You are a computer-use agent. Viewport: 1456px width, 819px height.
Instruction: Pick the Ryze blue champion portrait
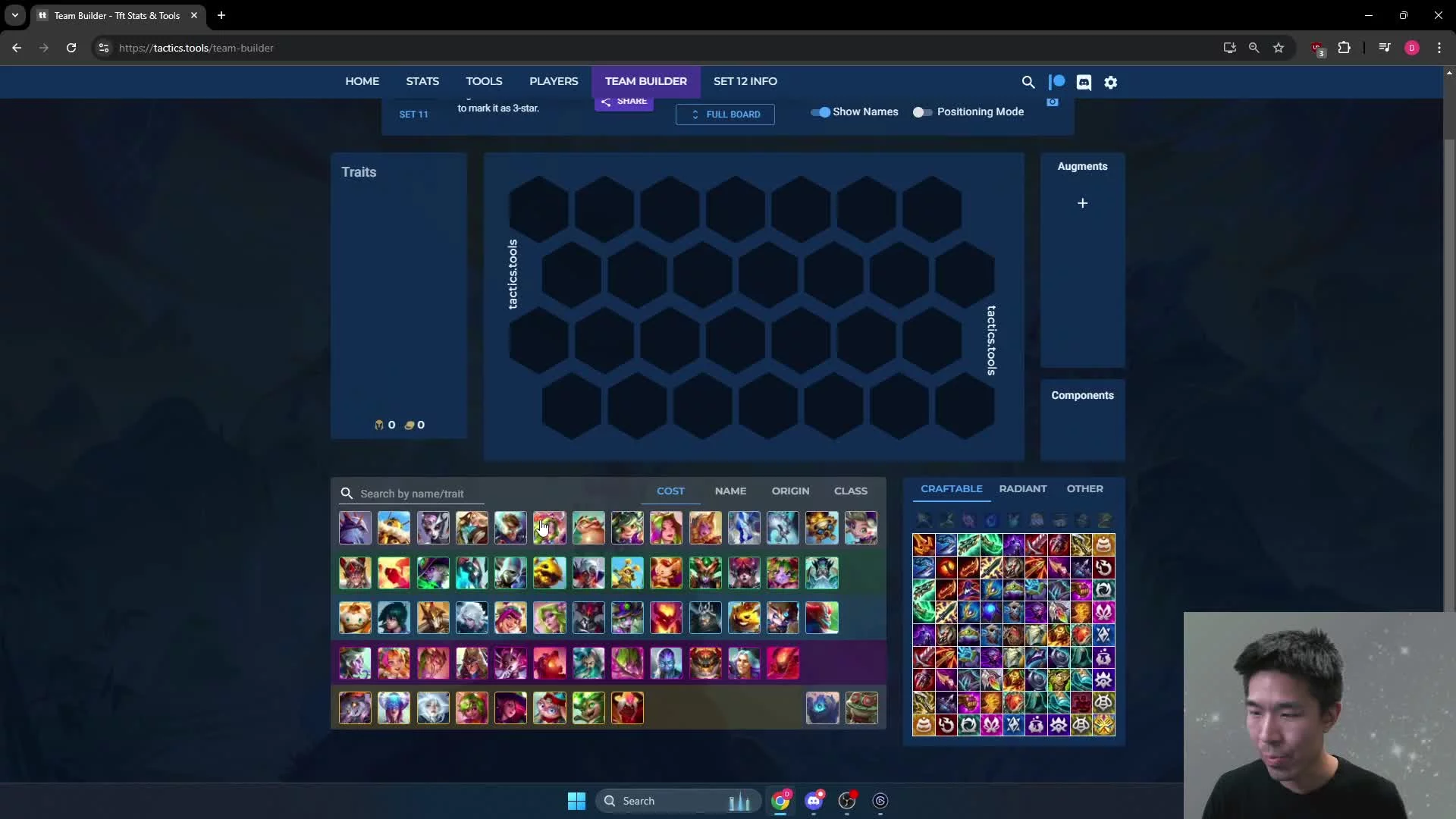[x=667, y=664]
